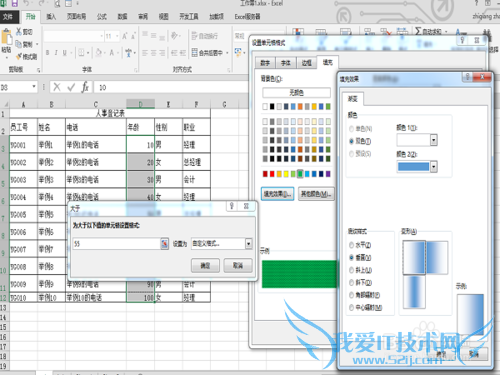
Task: Click the Increase Font Size icon
Action: [124, 36]
